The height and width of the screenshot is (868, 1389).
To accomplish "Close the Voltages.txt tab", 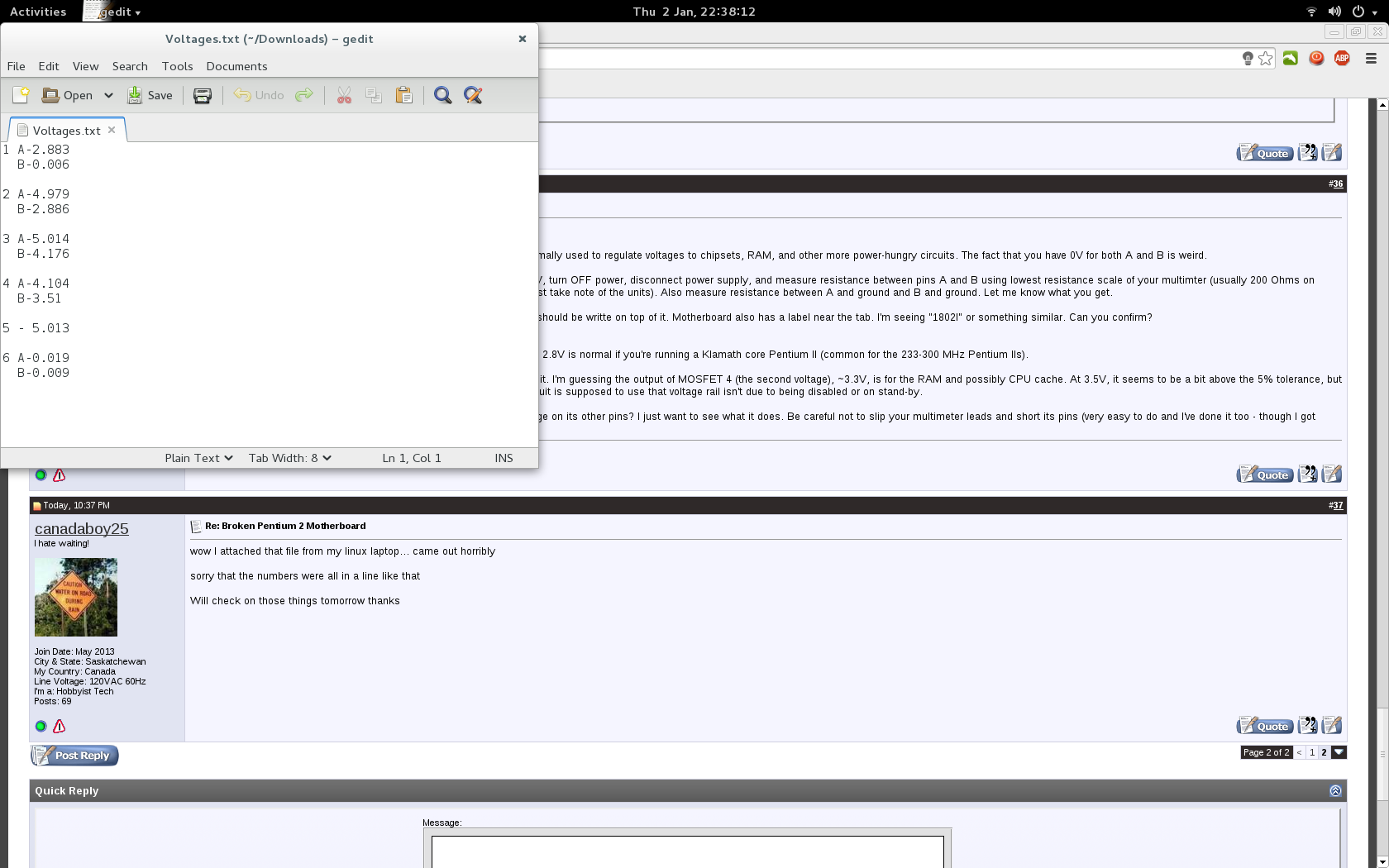I will [x=112, y=130].
